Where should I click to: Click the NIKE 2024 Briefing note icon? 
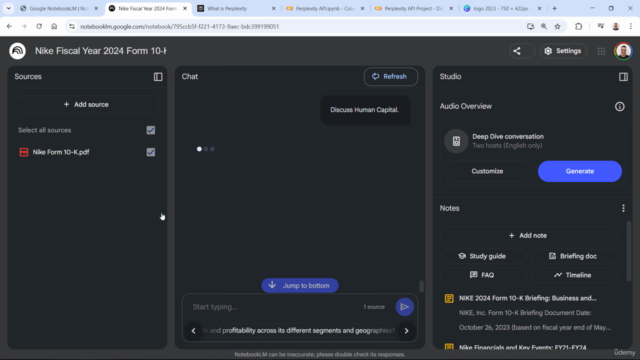(449, 298)
